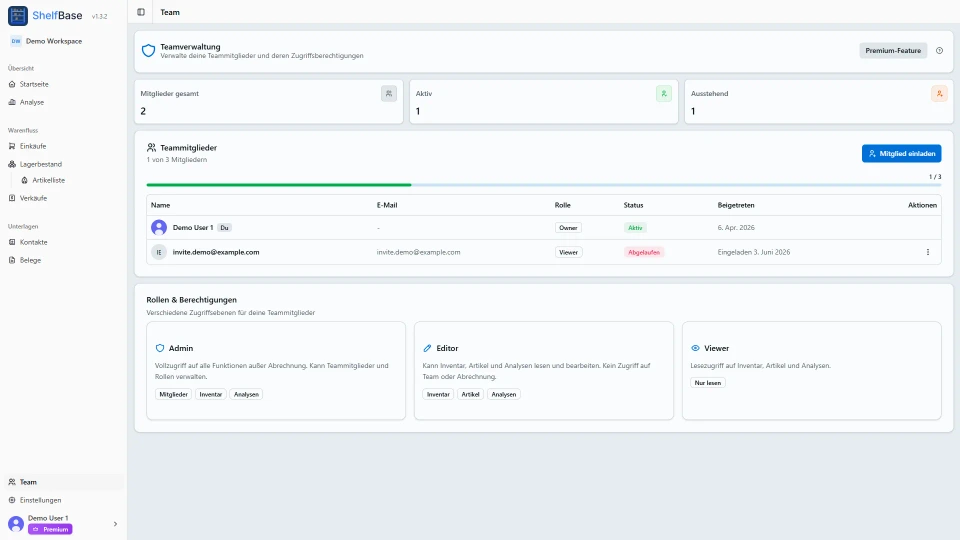This screenshot has height=540, width=960.
Task: Click the orange Ausstehend user icon
Action: tap(939, 94)
